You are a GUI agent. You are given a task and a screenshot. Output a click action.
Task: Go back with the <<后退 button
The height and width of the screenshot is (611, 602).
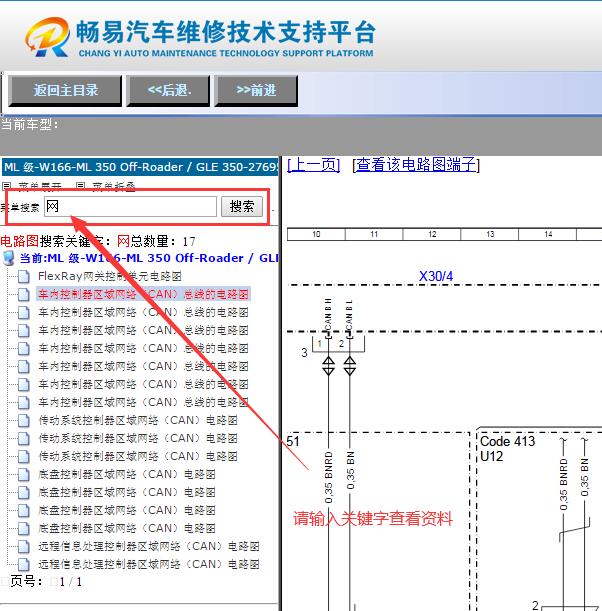tap(168, 90)
